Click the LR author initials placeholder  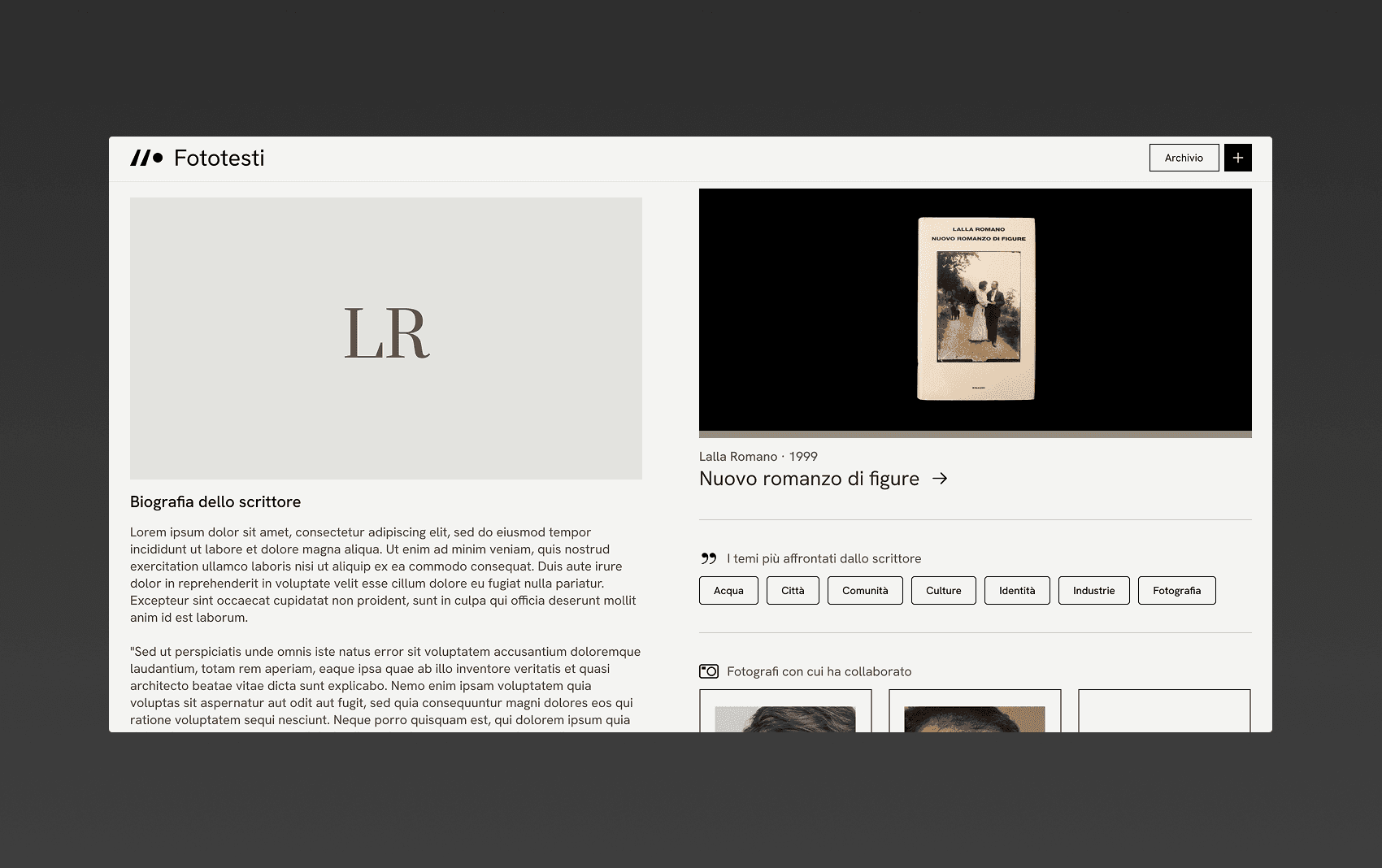click(x=386, y=338)
